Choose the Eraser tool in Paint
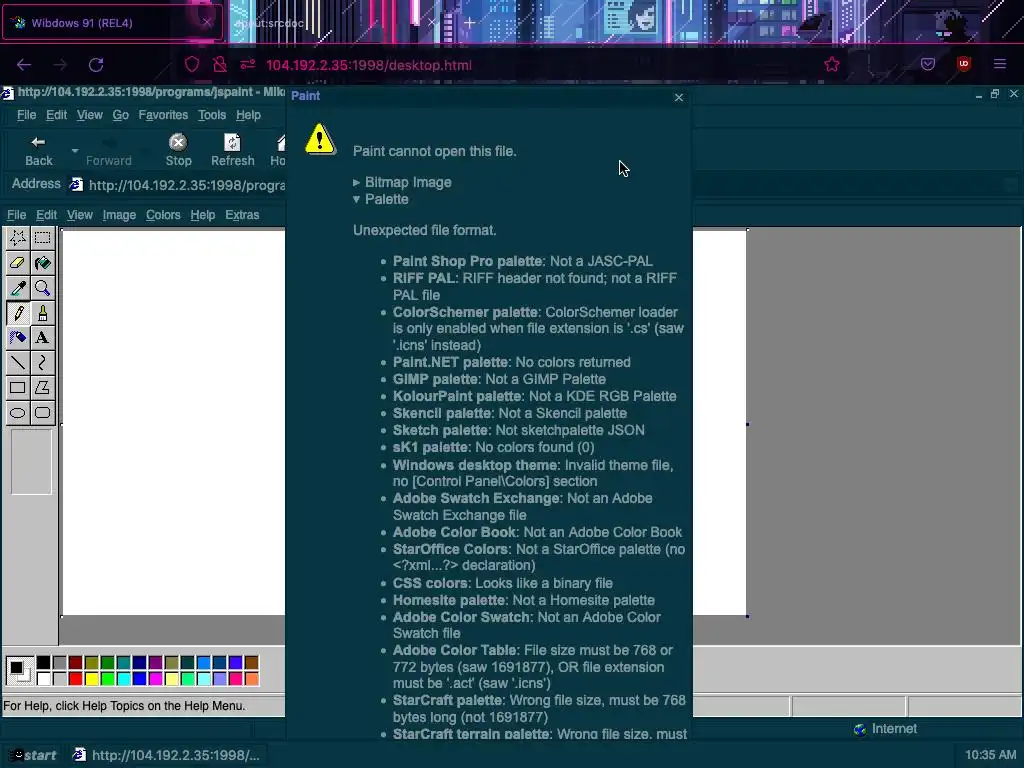 point(18,263)
